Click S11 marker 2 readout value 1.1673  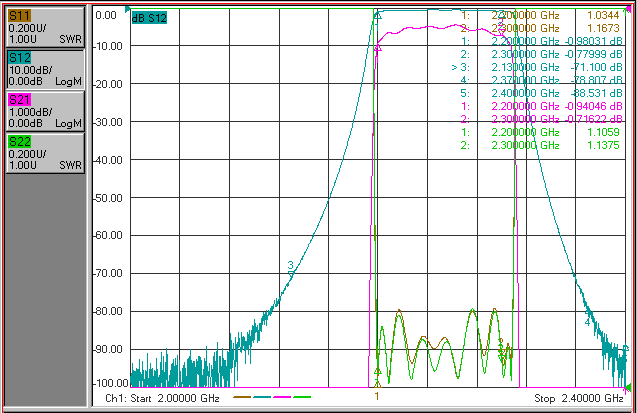[603, 28]
